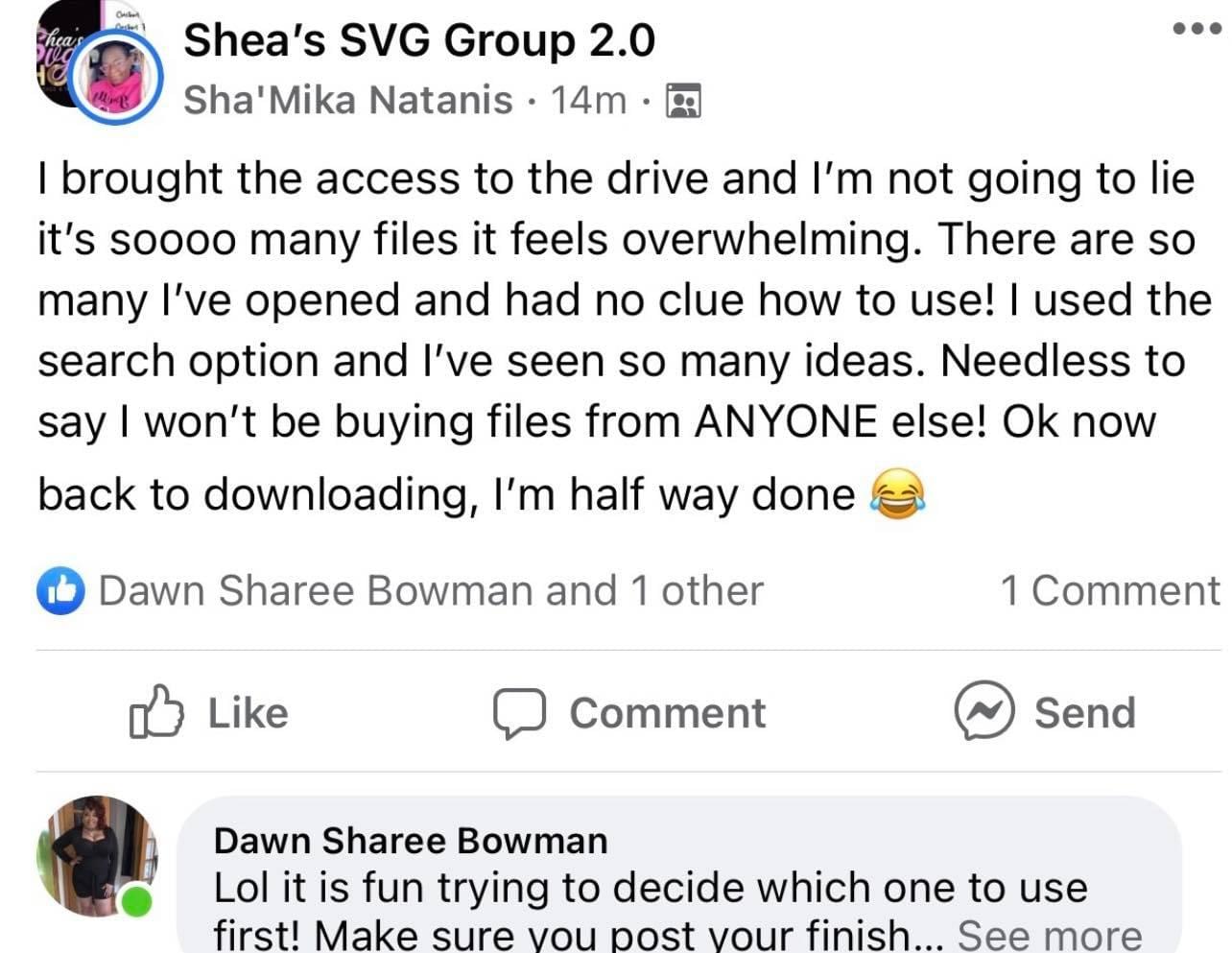Click the Messenger send icon

pyautogui.click(x=983, y=711)
